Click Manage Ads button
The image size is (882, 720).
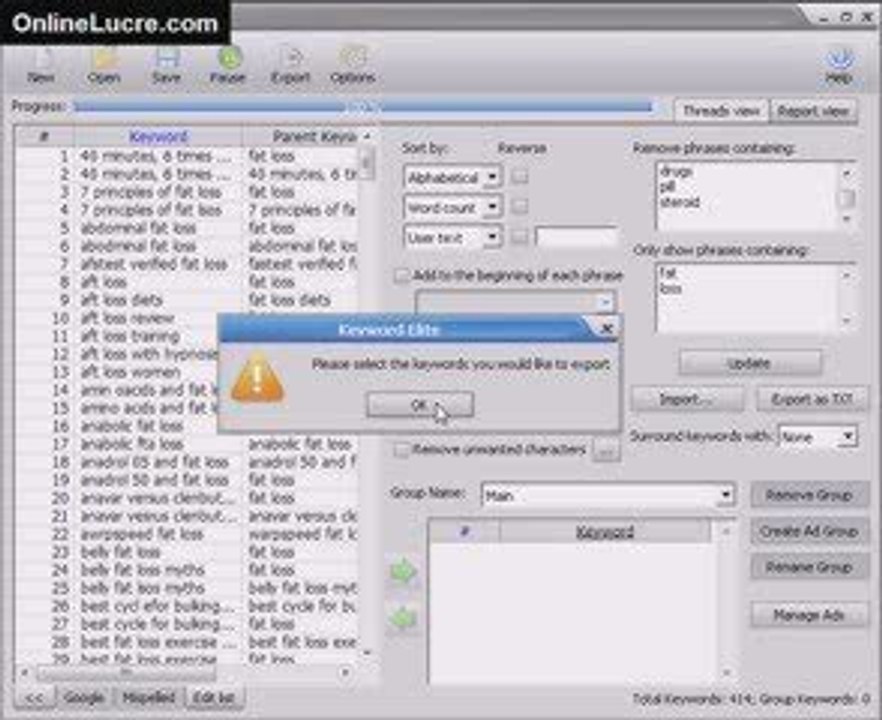pyautogui.click(x=809, y=615)
